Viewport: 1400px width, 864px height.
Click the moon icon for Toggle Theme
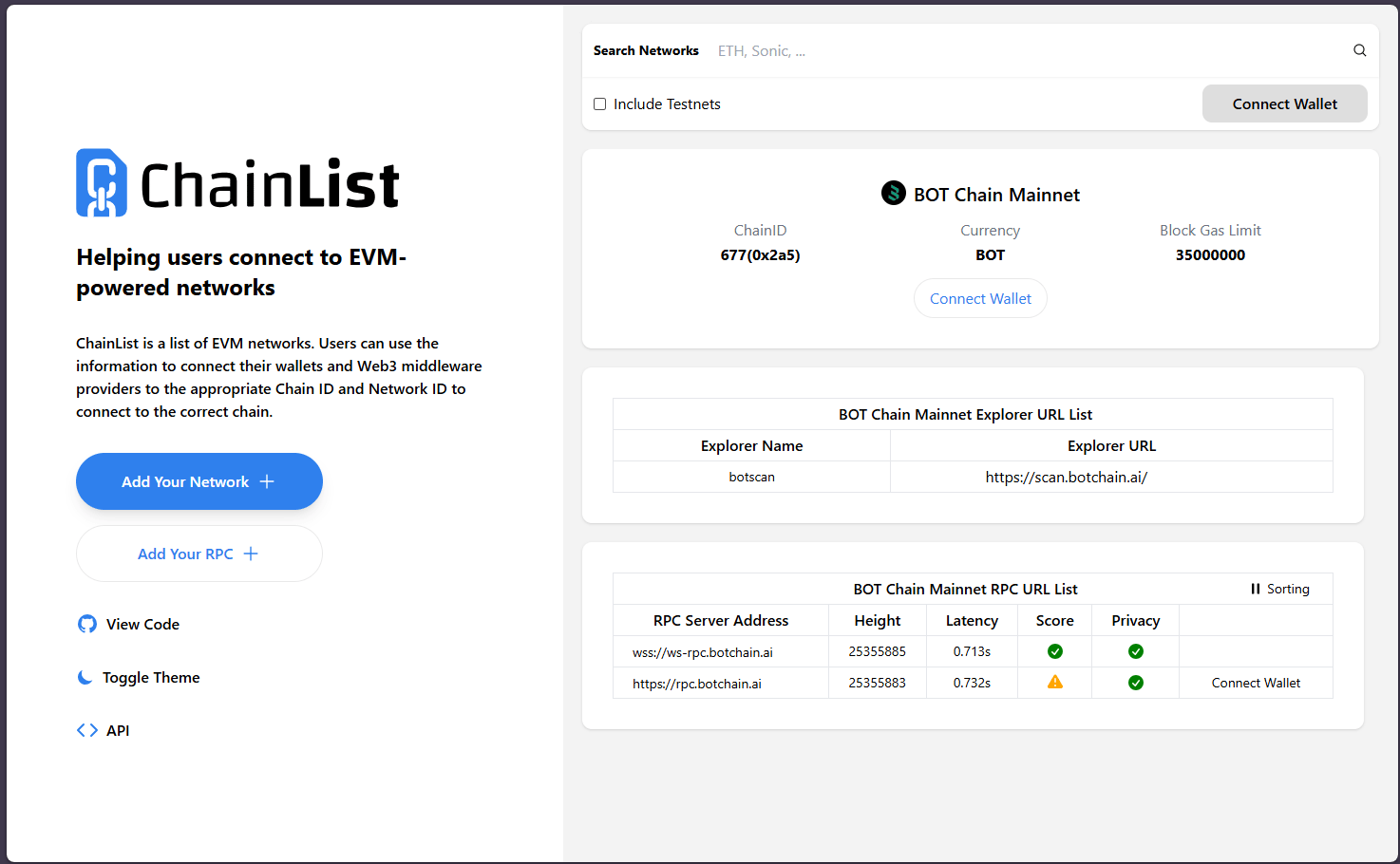pos(85,677)
